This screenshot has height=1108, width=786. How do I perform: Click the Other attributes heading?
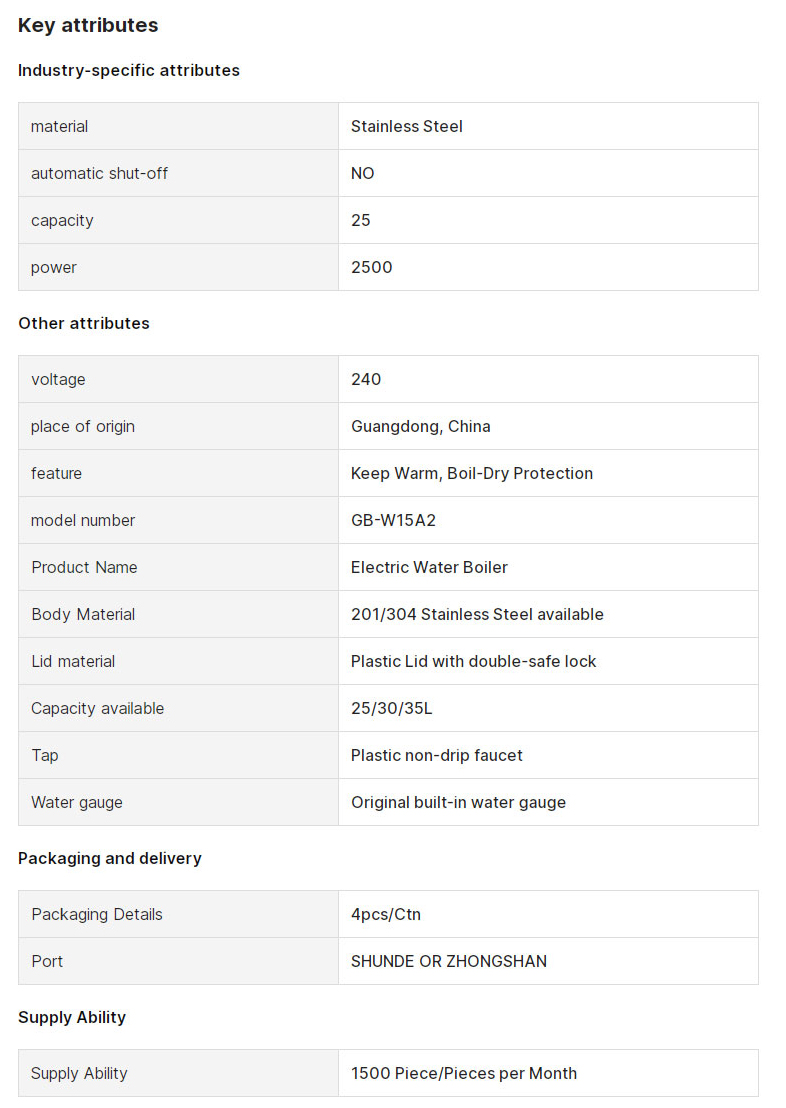tap(83, 324)
